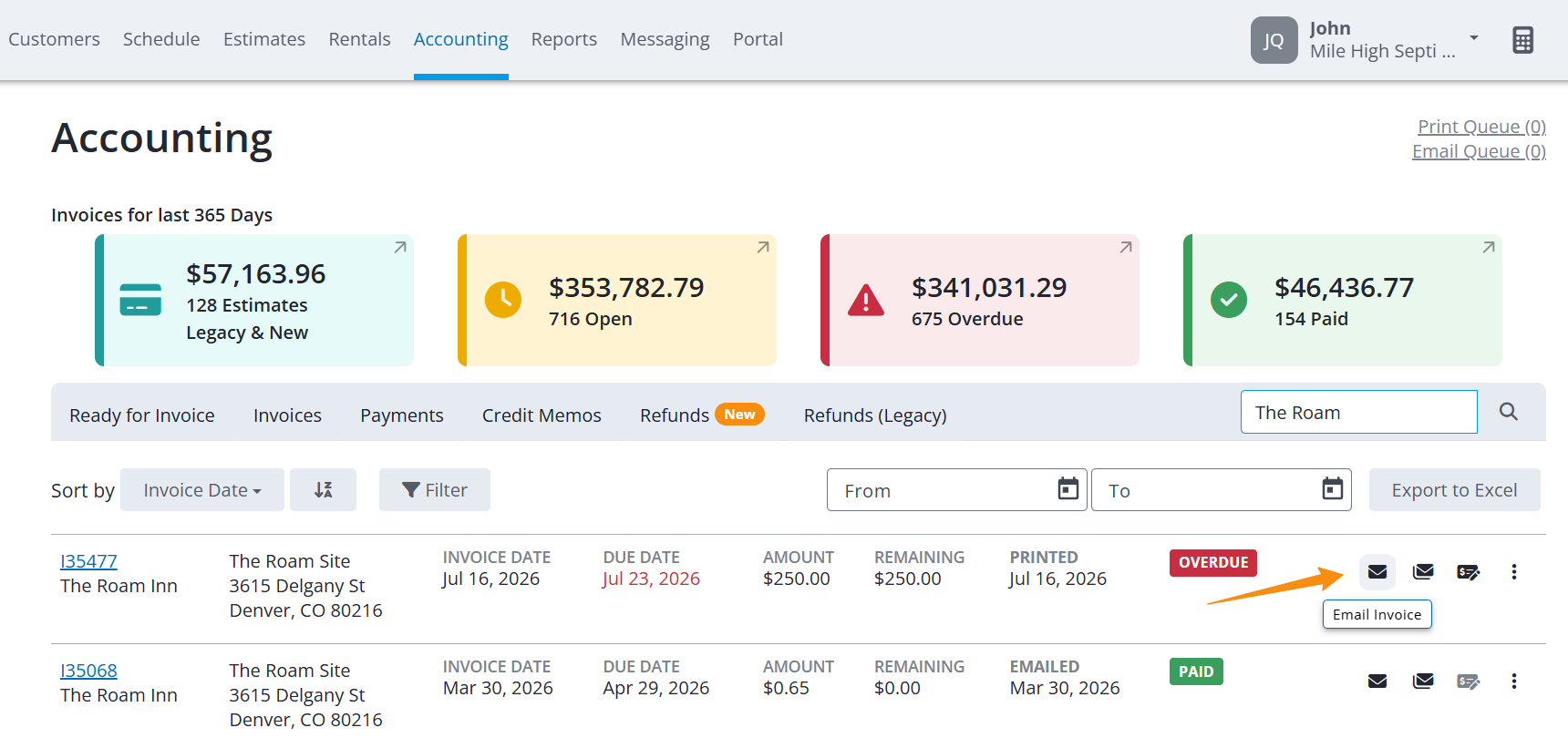Open the Reports menu item
The image size is (1568, 738).
[564, 39]
